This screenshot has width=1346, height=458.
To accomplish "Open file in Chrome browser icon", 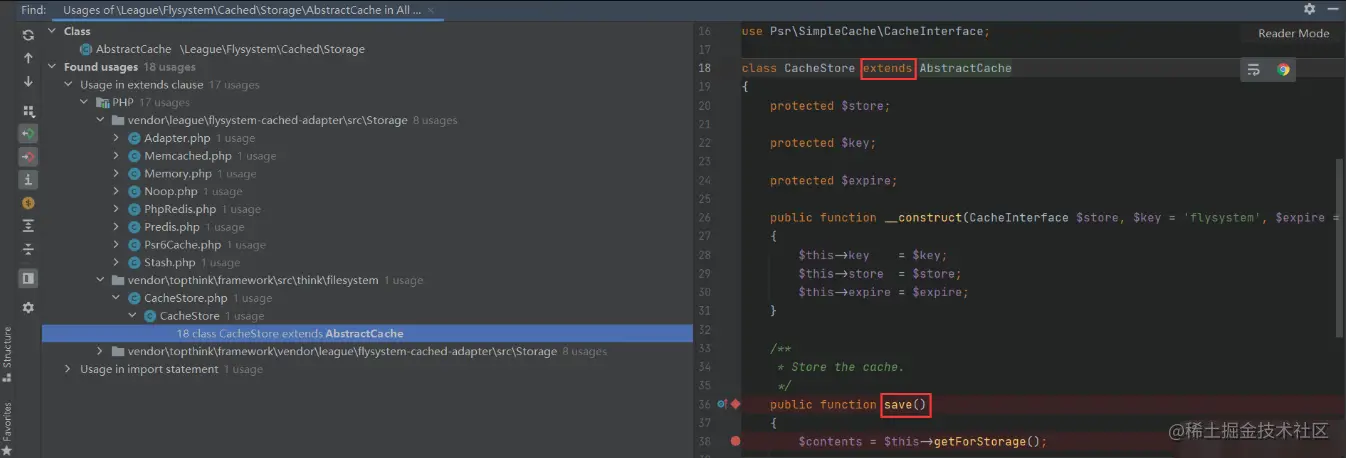I will [1283, 70].
